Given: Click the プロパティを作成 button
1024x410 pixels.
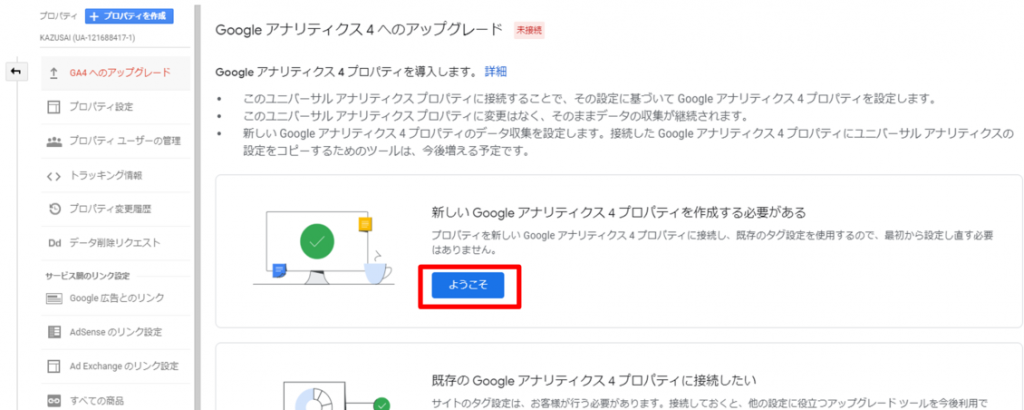Looking at the screenshot, I should [129, 16].
